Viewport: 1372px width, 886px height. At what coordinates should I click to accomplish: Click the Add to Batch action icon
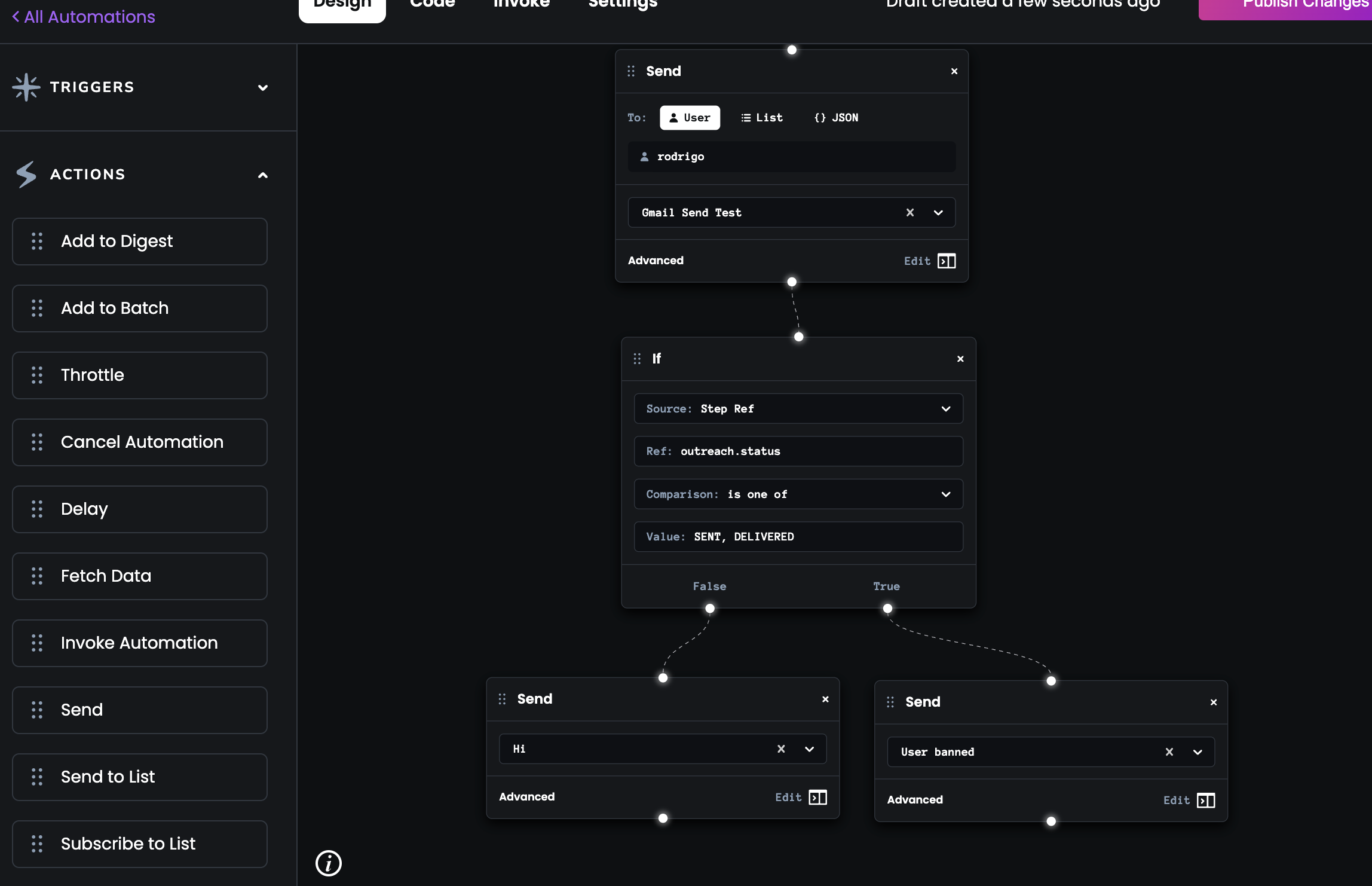(x=36, y=308)
